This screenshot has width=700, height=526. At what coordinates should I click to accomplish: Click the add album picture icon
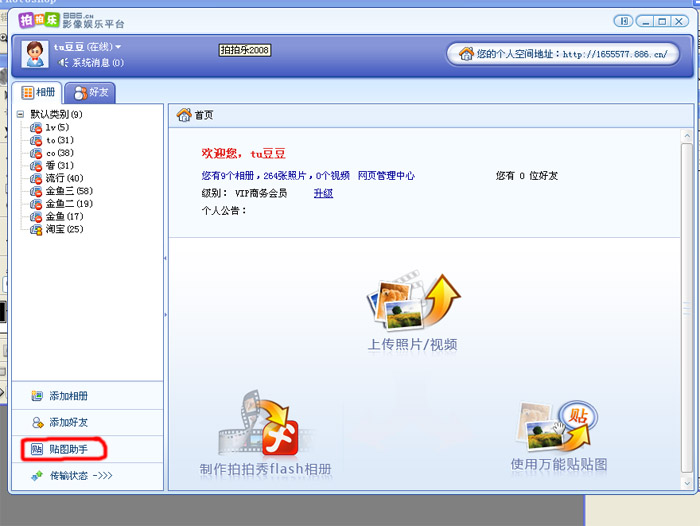(x=37, y=396)
